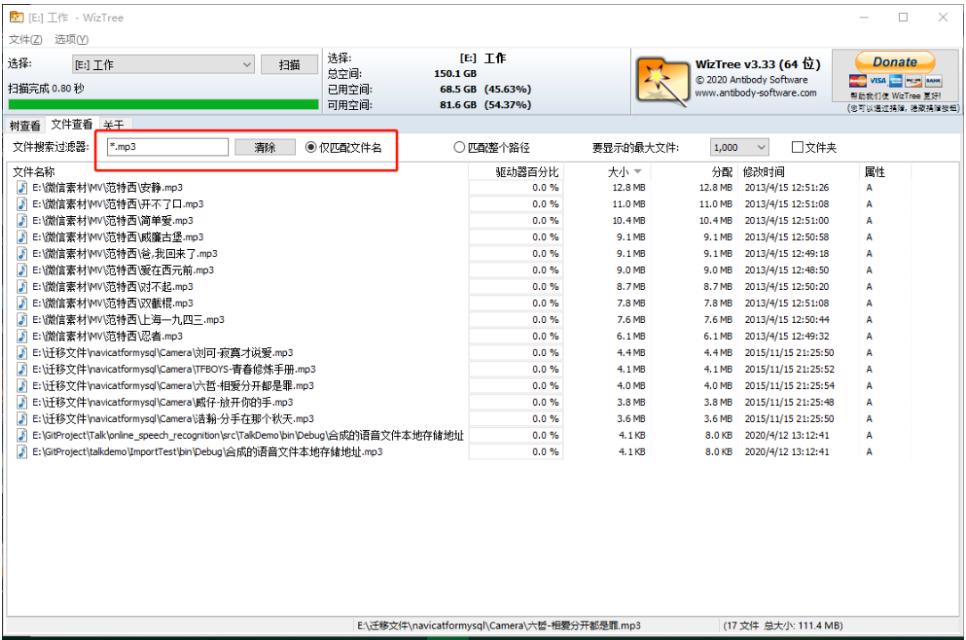Click mp3 icon beside the GitProject\Talk file

click(22, 435)
